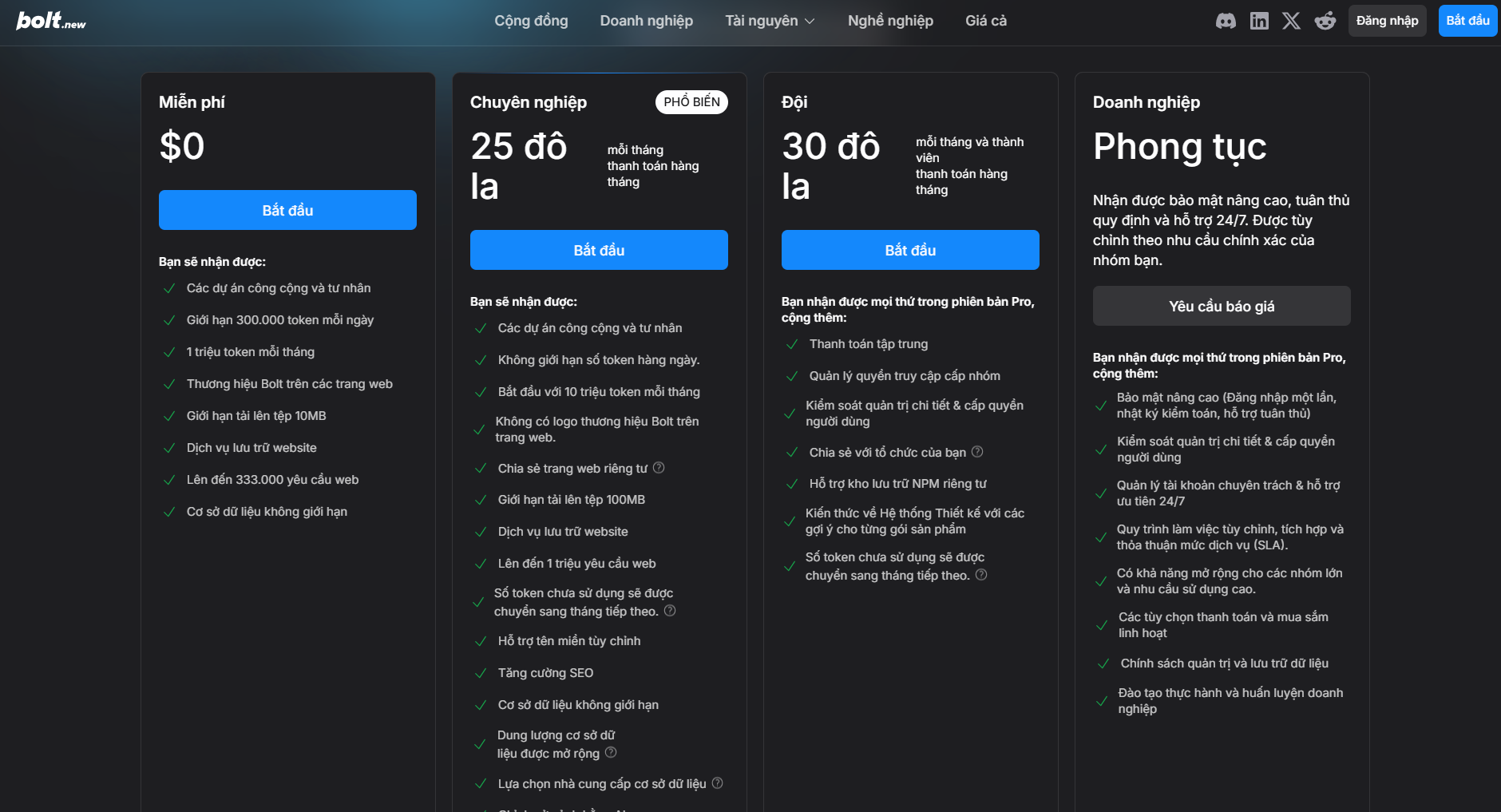Select Giá cả in the navigation bar

tap(985, 21)
